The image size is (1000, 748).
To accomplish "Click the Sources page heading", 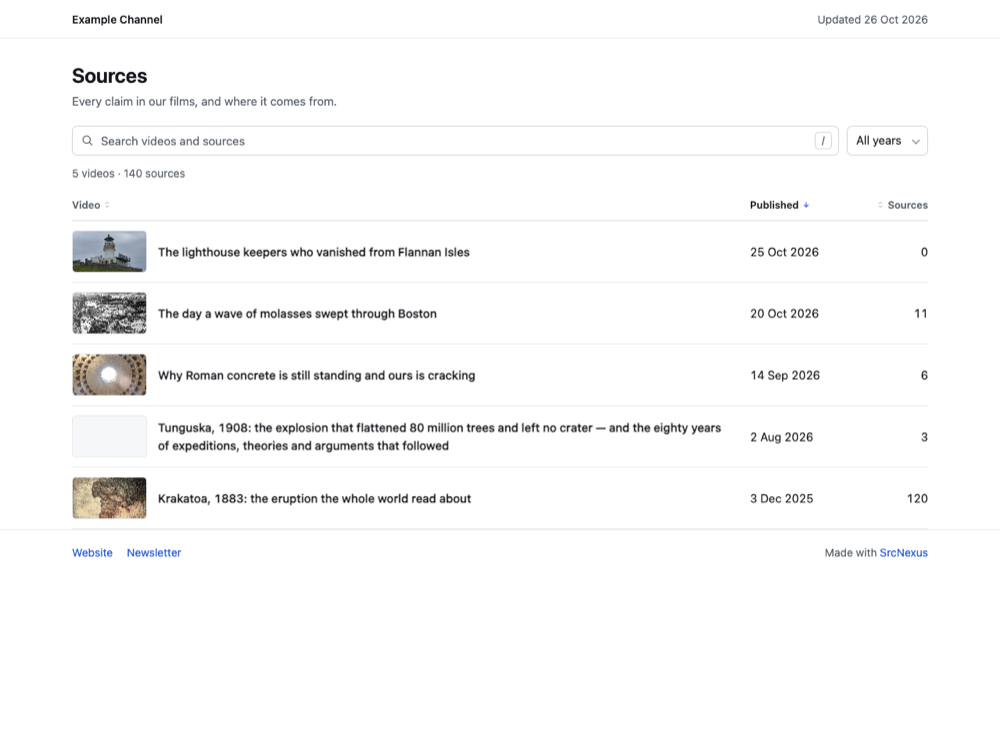I will [x=110, y=76].
